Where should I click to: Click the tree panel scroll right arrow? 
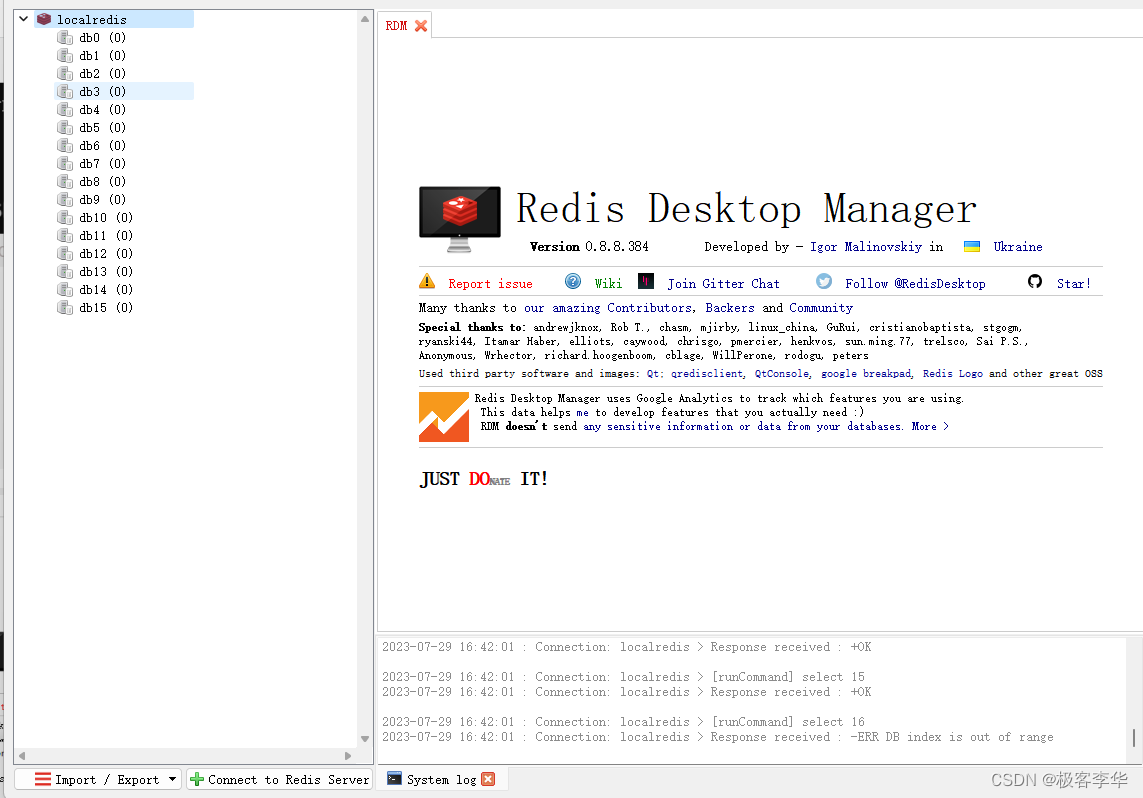click(348, 756)
